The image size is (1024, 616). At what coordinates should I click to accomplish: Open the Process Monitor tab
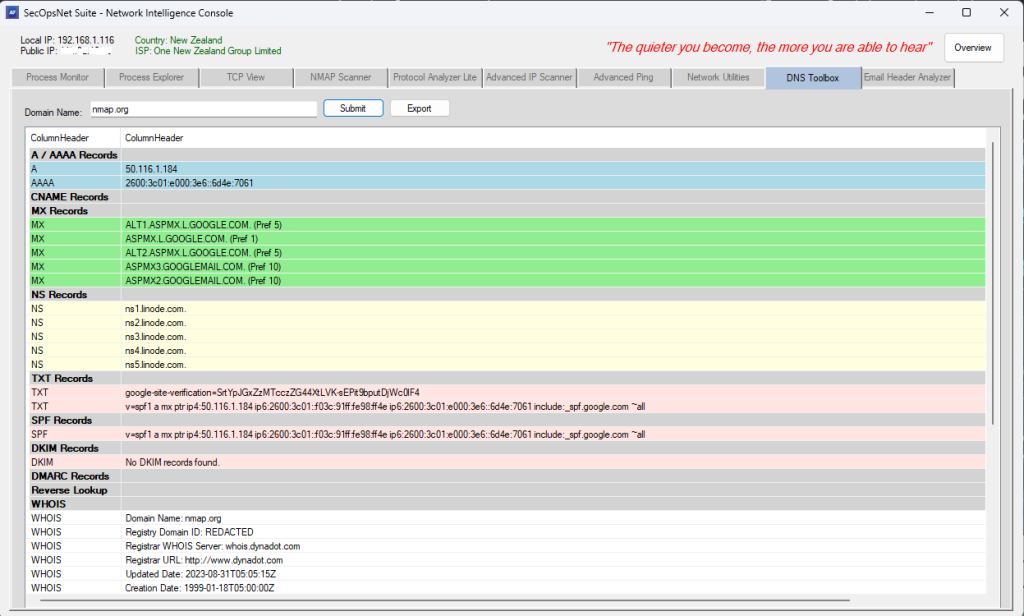tap(58, 78)
